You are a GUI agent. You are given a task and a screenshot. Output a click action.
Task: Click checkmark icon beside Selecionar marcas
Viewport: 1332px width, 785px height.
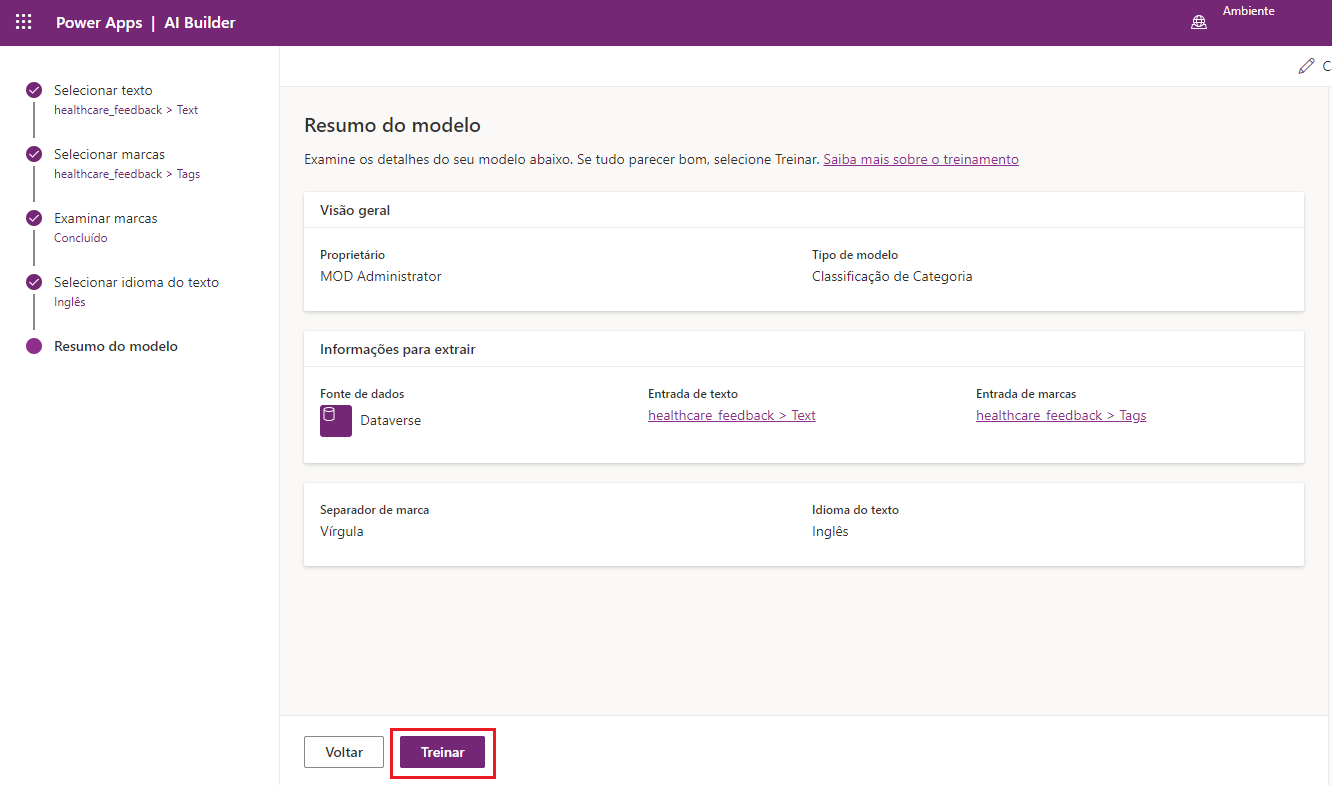34,154
